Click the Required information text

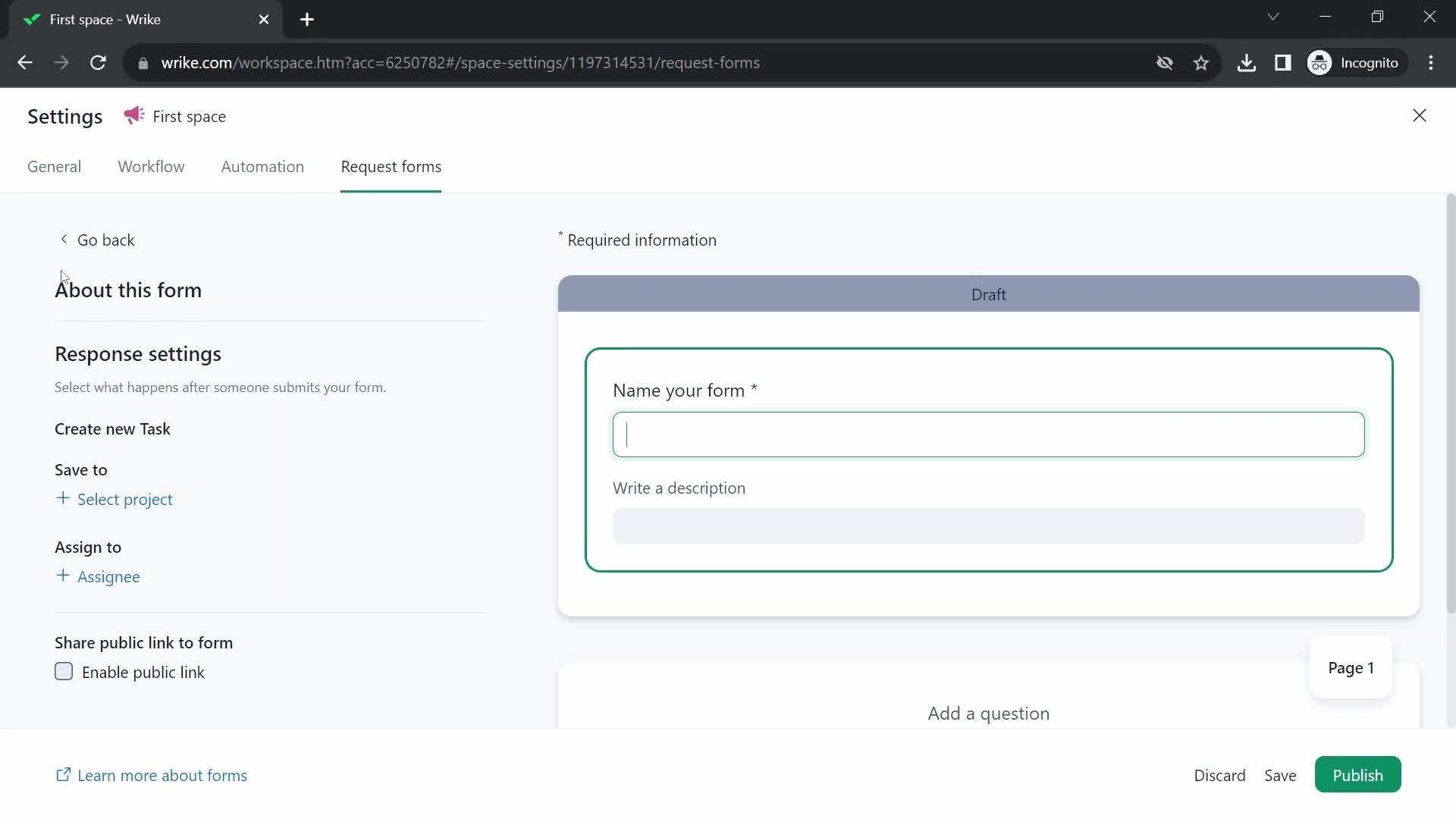[642, 240]
